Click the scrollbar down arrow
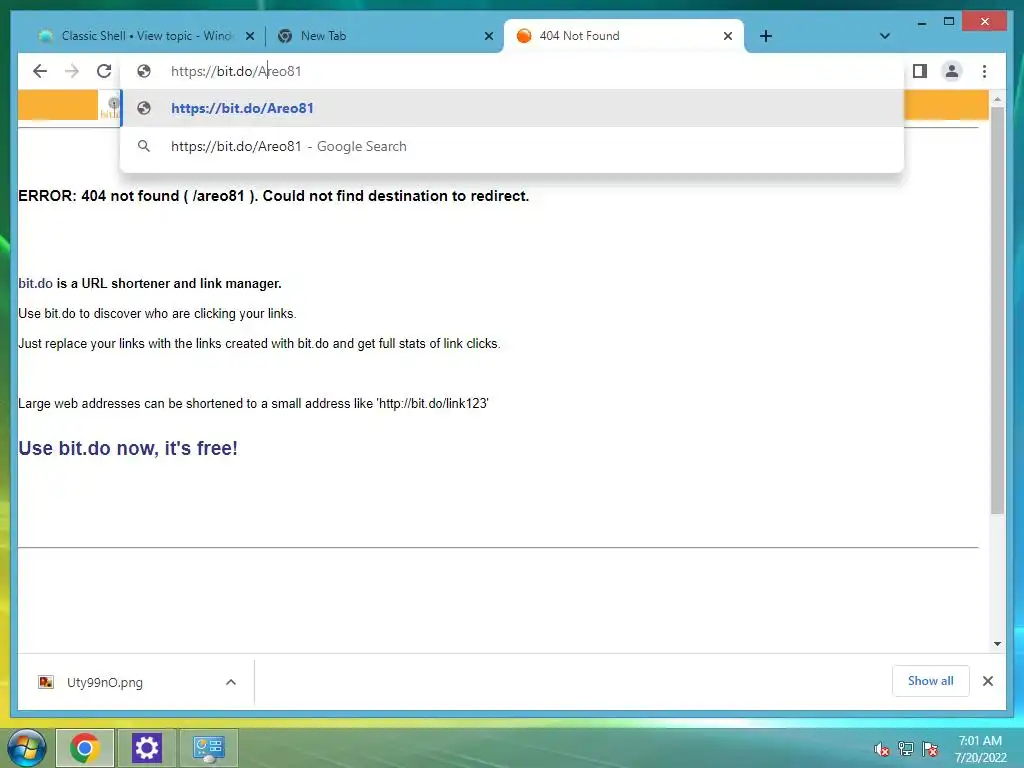1024x768 pixels. click(997, 644)
